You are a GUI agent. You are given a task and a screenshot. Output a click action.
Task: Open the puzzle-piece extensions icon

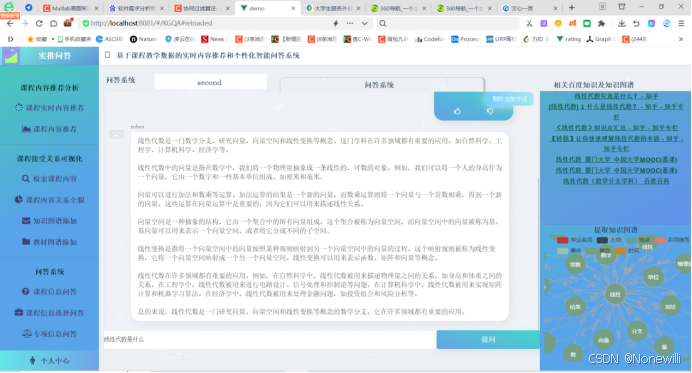(601, 23)
